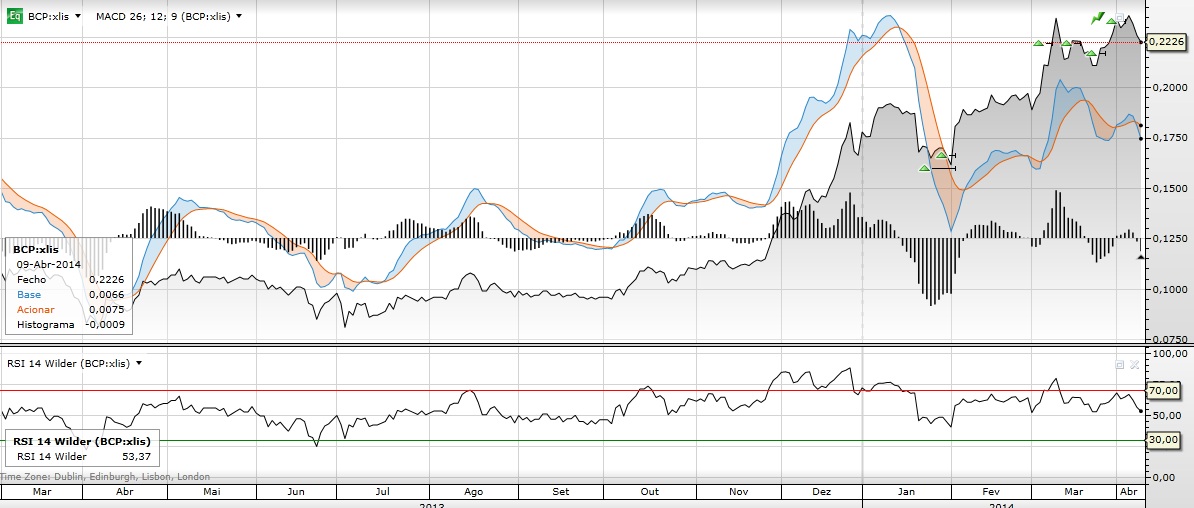Click the Mai month label on the time axis
The width and height of the screenshot is (1194, 508).
[x=210, y=492]
